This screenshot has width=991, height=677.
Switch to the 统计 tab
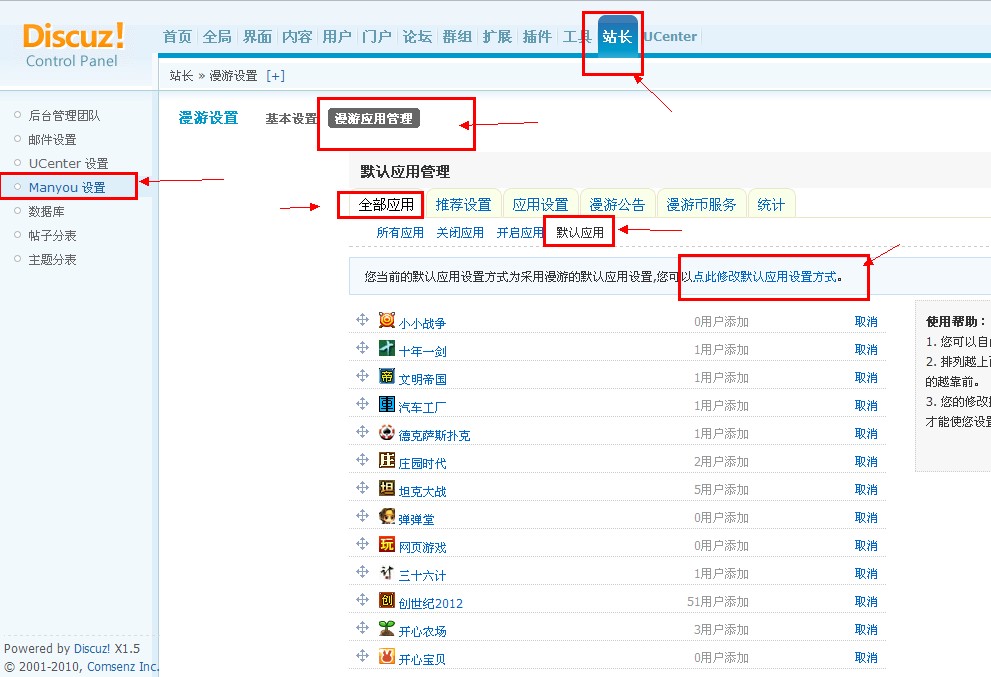(x=771, y=205)
